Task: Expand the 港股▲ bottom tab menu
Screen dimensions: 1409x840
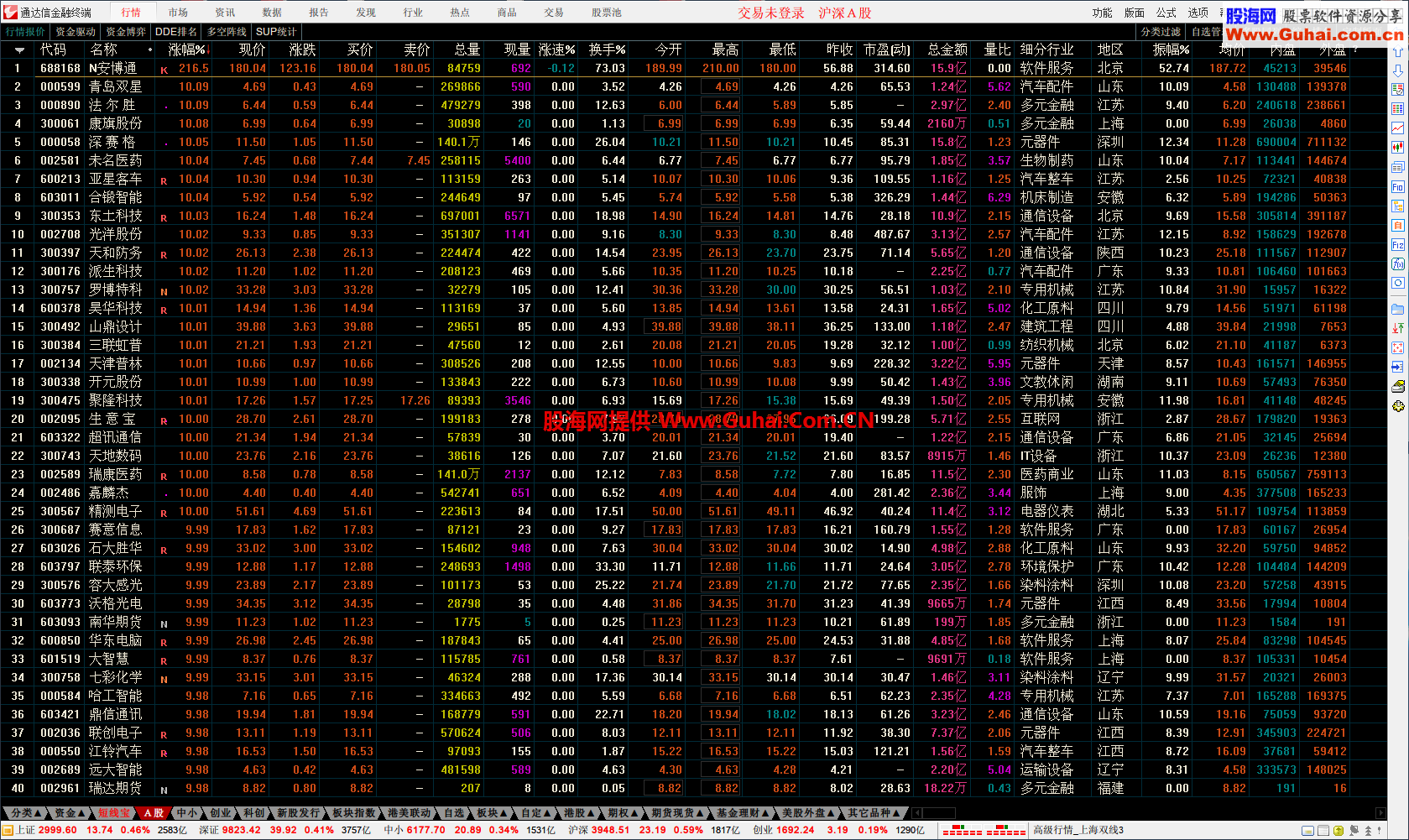Action: pos(579,813)
